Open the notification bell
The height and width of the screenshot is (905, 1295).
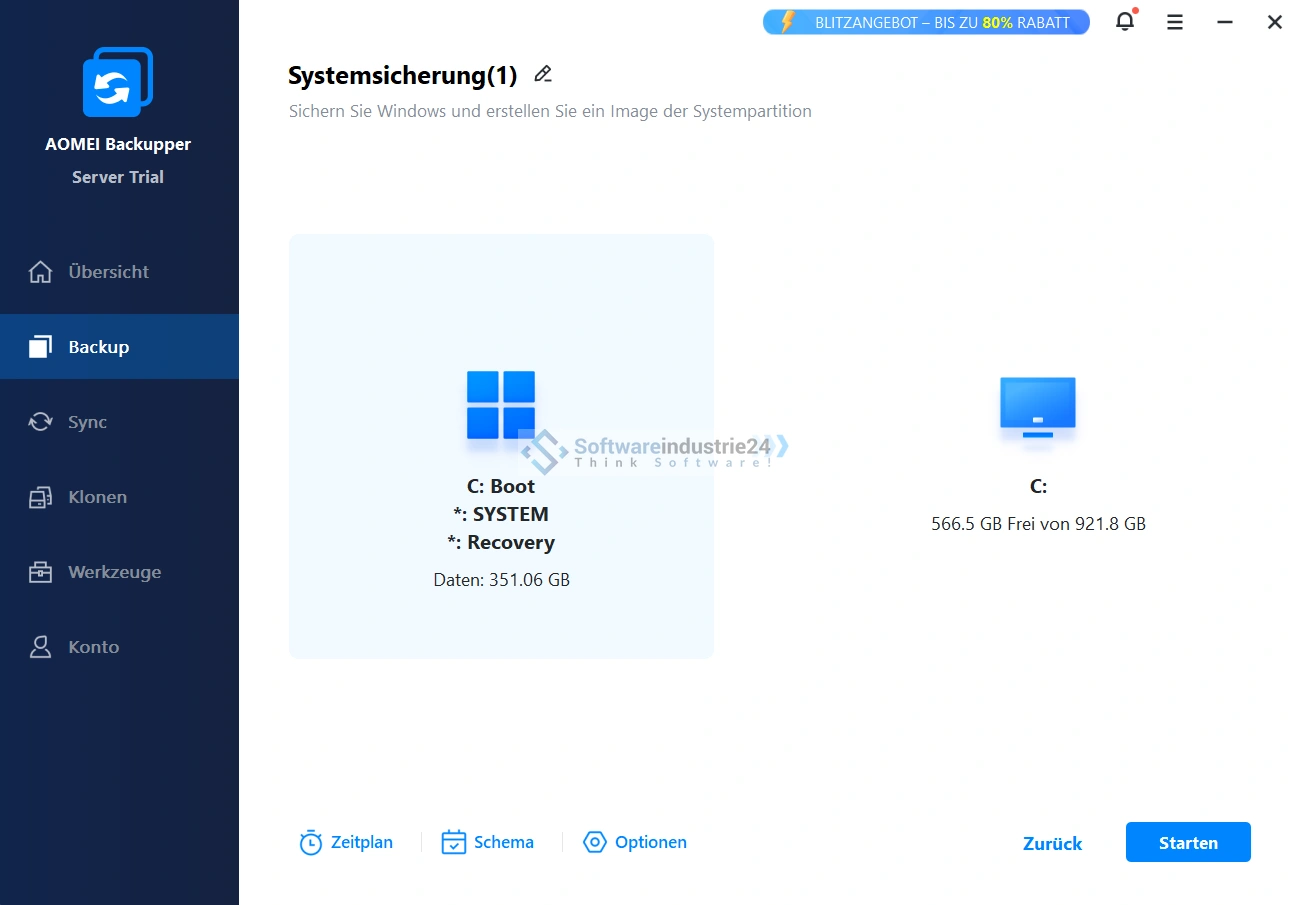tap(1125, 22)
